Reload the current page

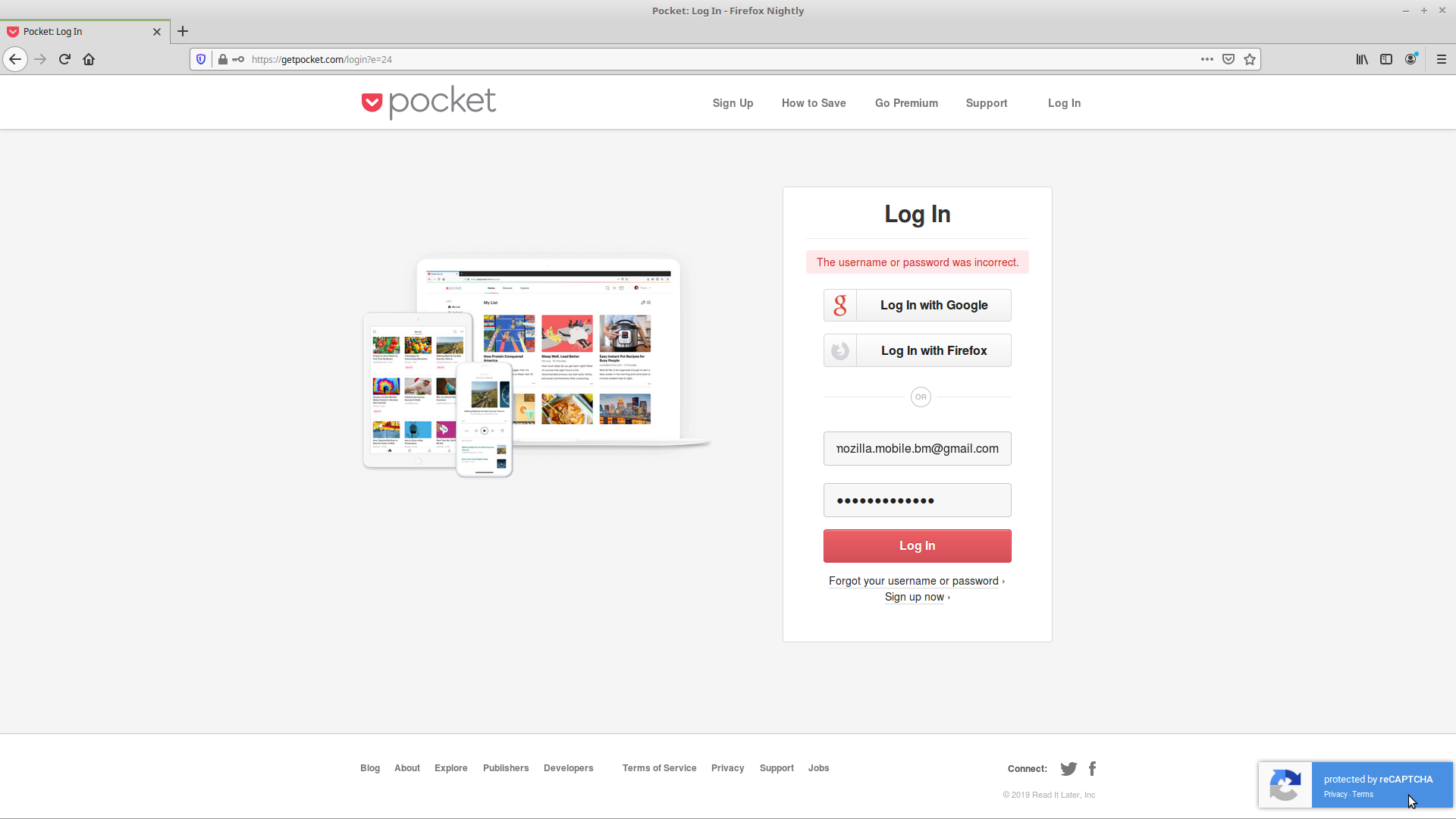point(64,59)
